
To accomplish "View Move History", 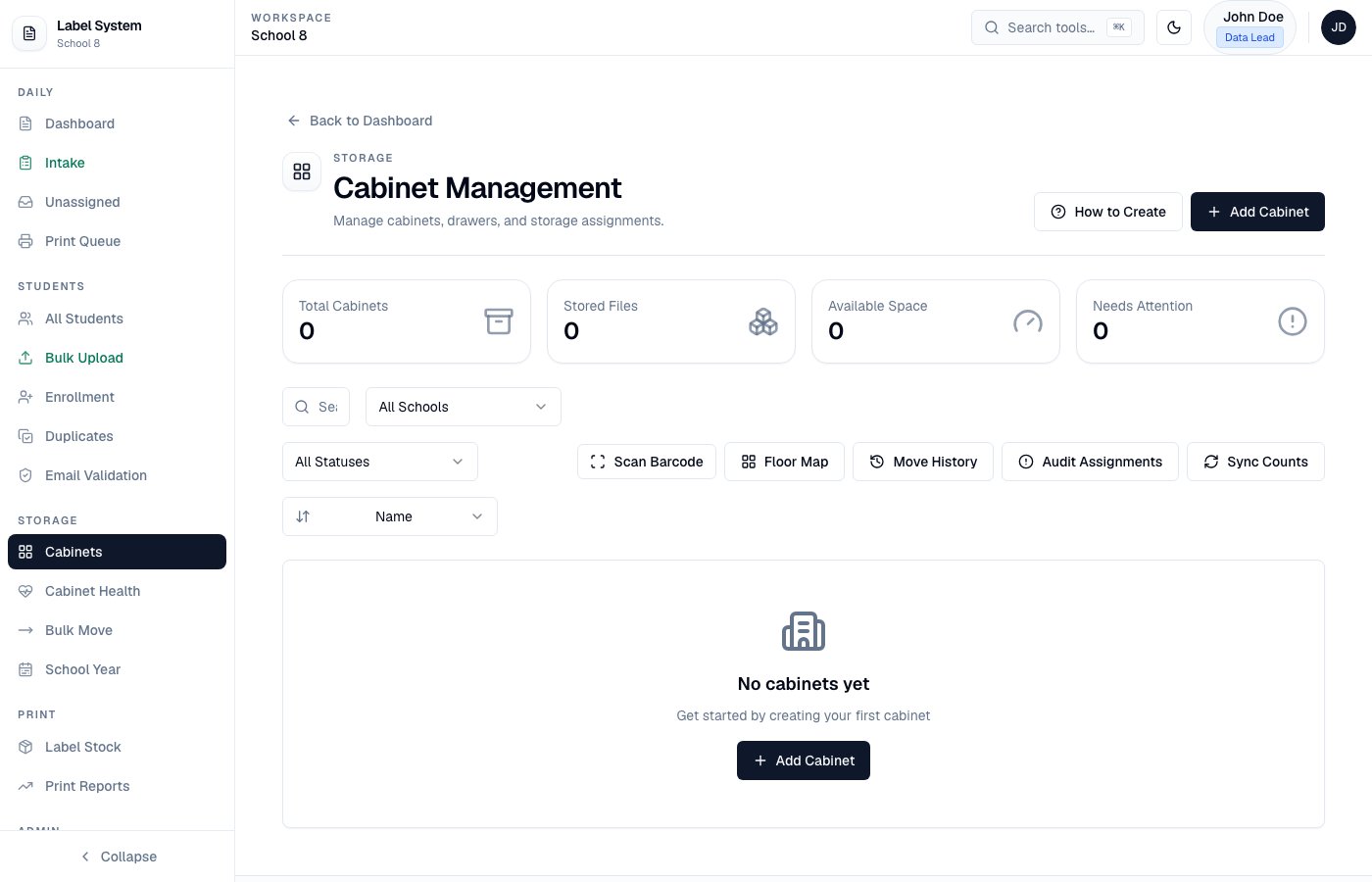I will pos(923,462).
